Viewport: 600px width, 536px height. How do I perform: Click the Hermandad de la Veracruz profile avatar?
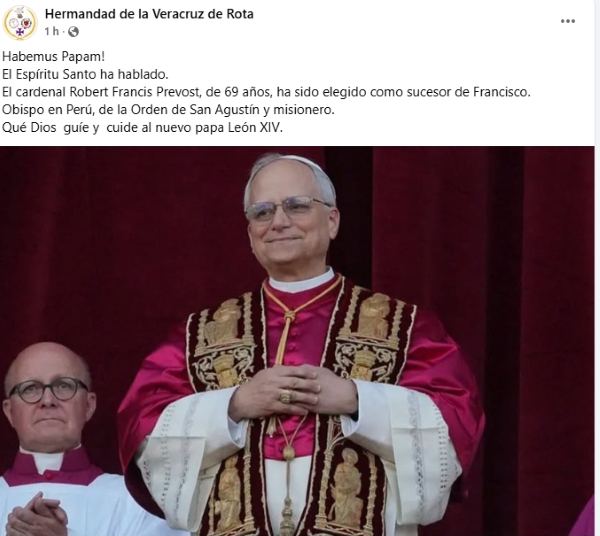pyautogui.click(x=20, y=23)
